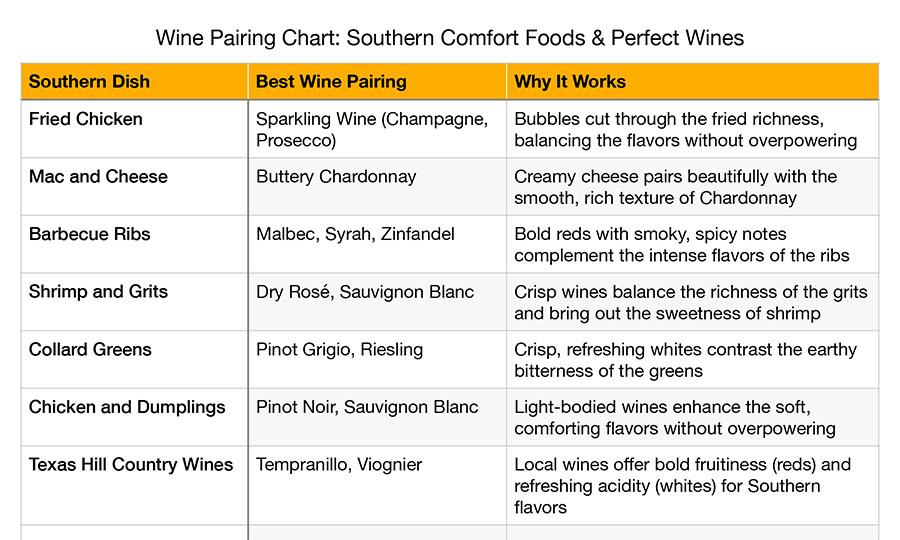Image resolution: width=900 pixels, height=540 pixels.
Task: Select the 'Texas Hill Country Wines' cell
Action: (x=134, y=485)
